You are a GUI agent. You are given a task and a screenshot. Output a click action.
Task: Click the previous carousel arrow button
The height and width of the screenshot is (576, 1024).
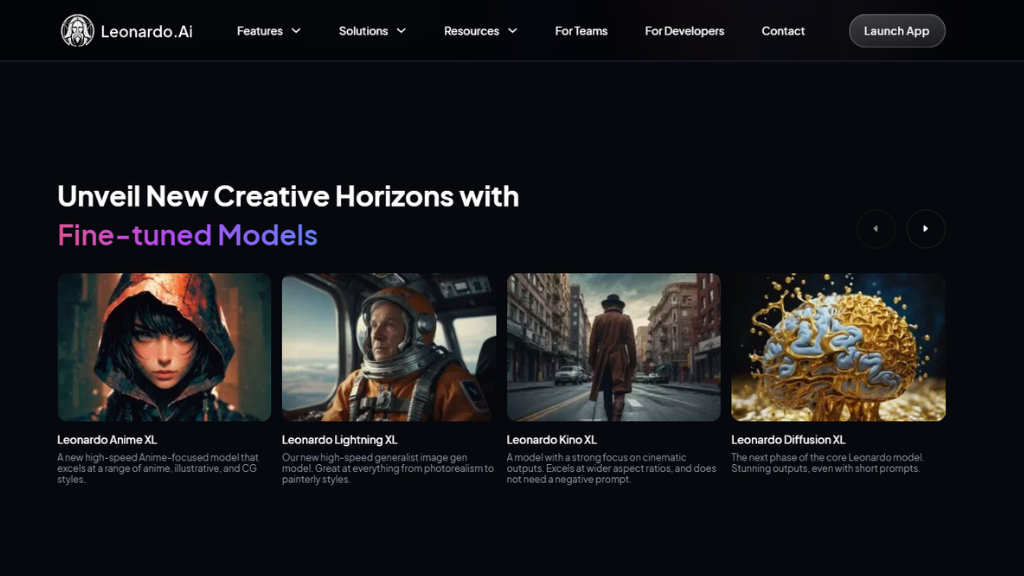[x=876, y=229]
